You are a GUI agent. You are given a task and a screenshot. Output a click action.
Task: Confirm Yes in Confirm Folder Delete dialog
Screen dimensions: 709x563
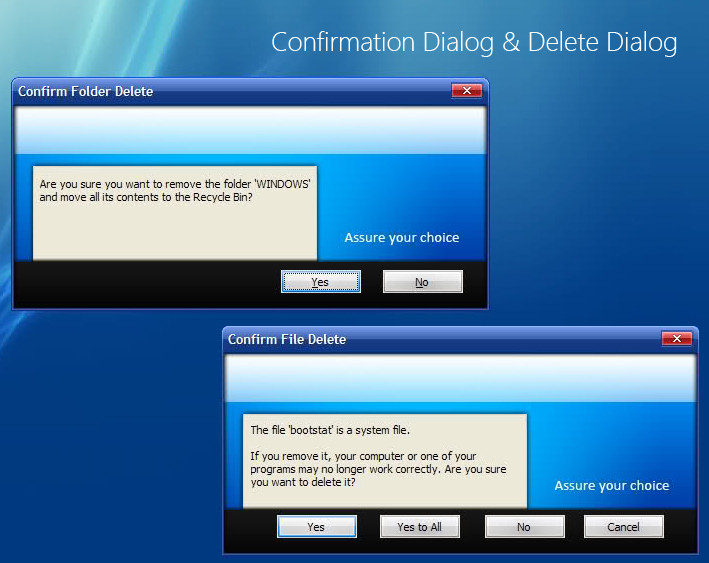pos(321,282)
